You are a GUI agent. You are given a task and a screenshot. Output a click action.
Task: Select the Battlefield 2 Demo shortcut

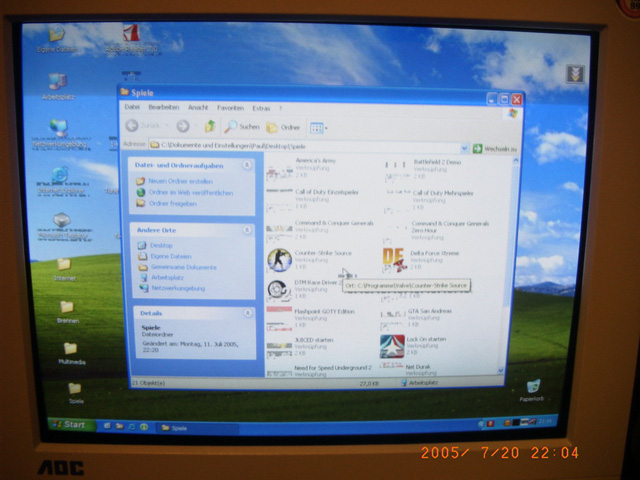(x=422, y=169)
